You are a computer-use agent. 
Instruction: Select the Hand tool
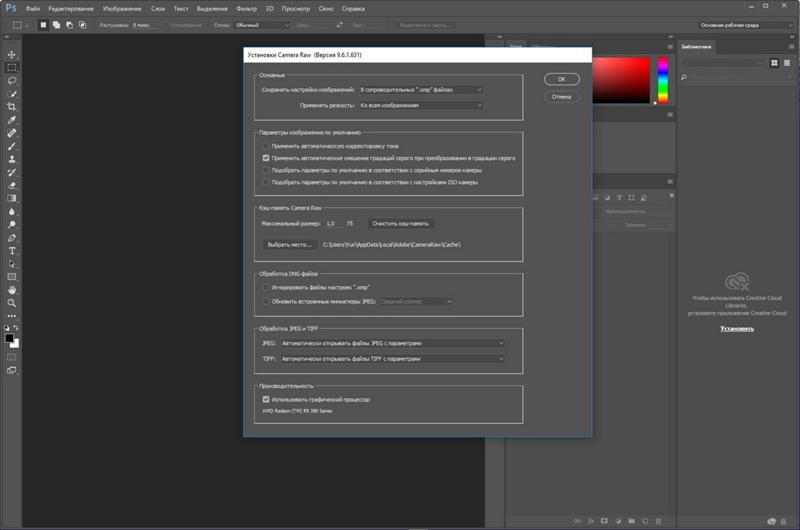pos(12,290)
